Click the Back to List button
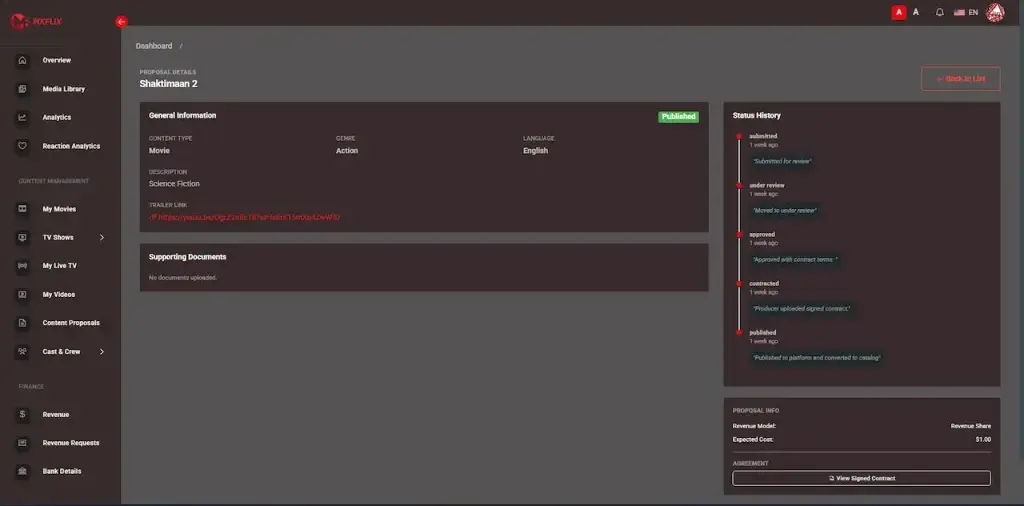The height and width of the screenshot is (506, 1024). [961, 78]
